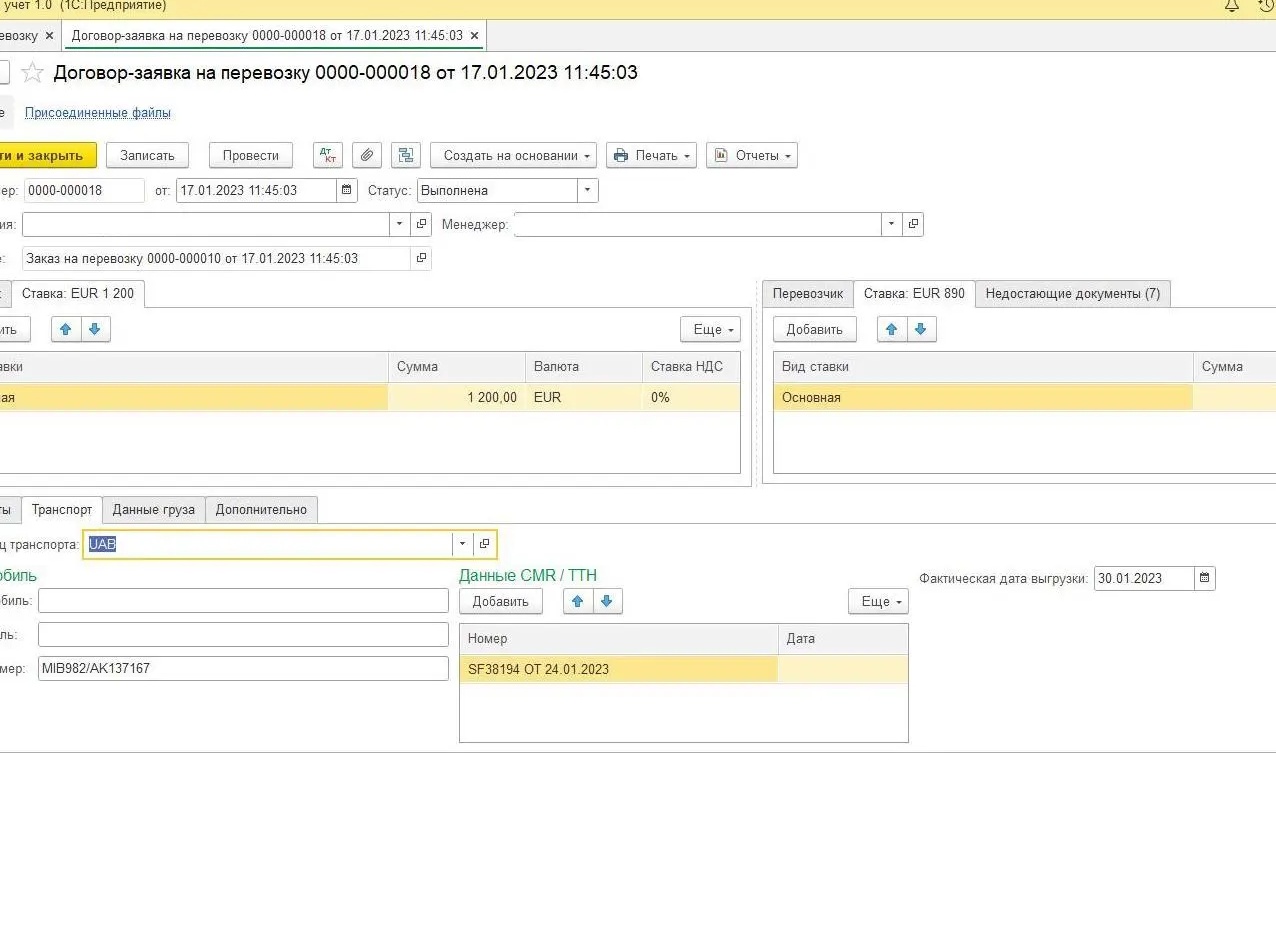Open the Менеджер linked record icon
Image resolution: width=1276 pixels, height=926 pixels.
(912, 224)
